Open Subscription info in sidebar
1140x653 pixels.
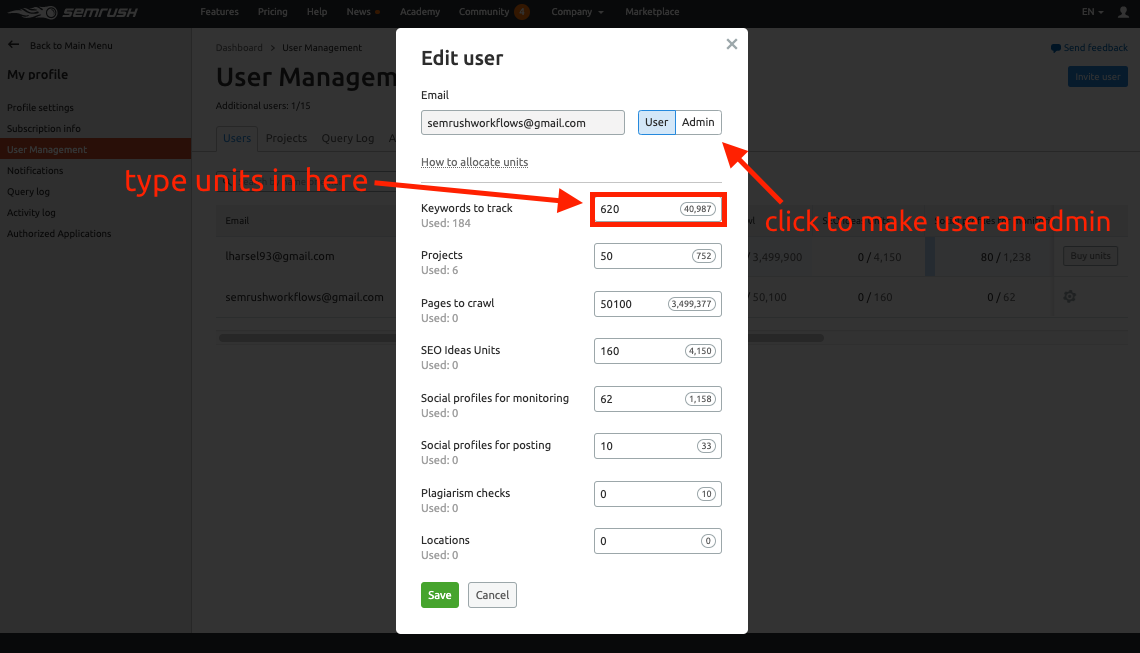44,129
